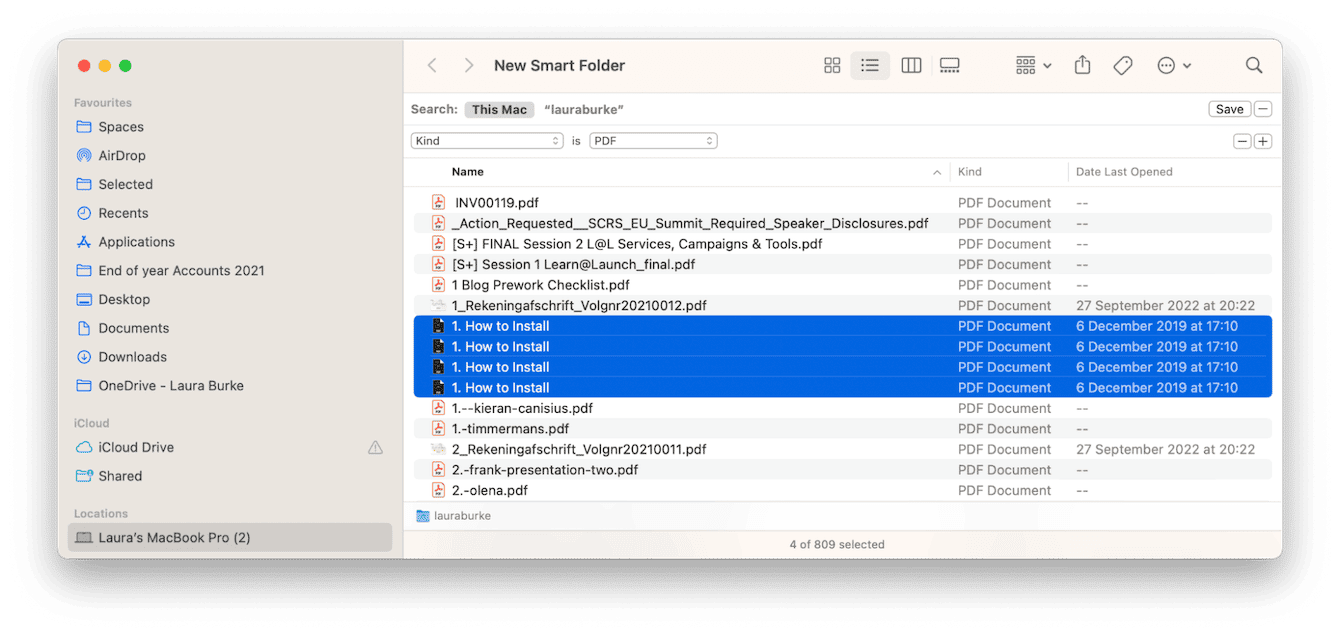The width and height of the screenshot is (1340, 635).
Task: Click the search magnifier icon
Action: coord(1254,65)
